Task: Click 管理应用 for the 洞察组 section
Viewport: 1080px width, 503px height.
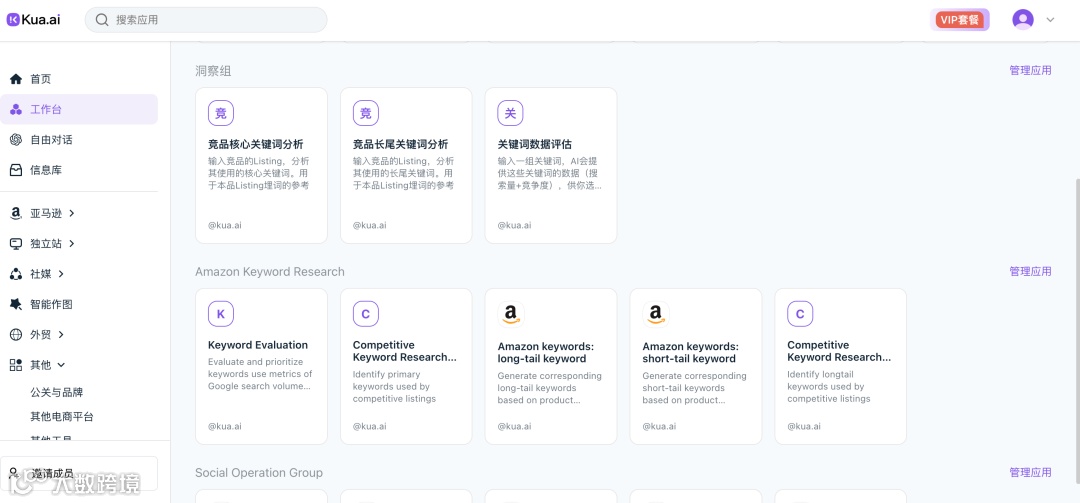Action: click(x=1030, y=70)
